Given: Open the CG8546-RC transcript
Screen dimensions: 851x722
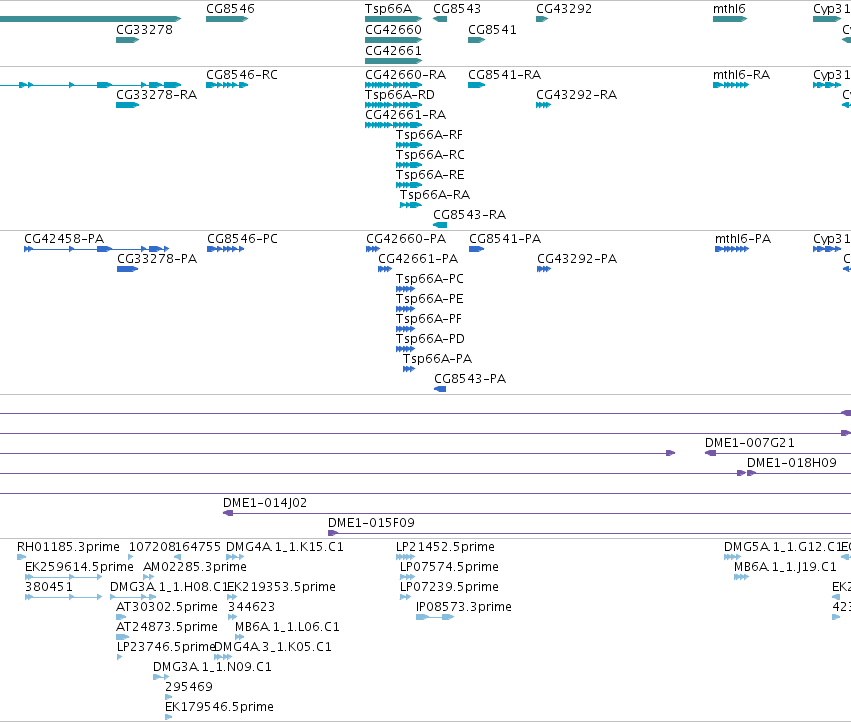Looking at the screenshot, I should click(x=227, y=85).
